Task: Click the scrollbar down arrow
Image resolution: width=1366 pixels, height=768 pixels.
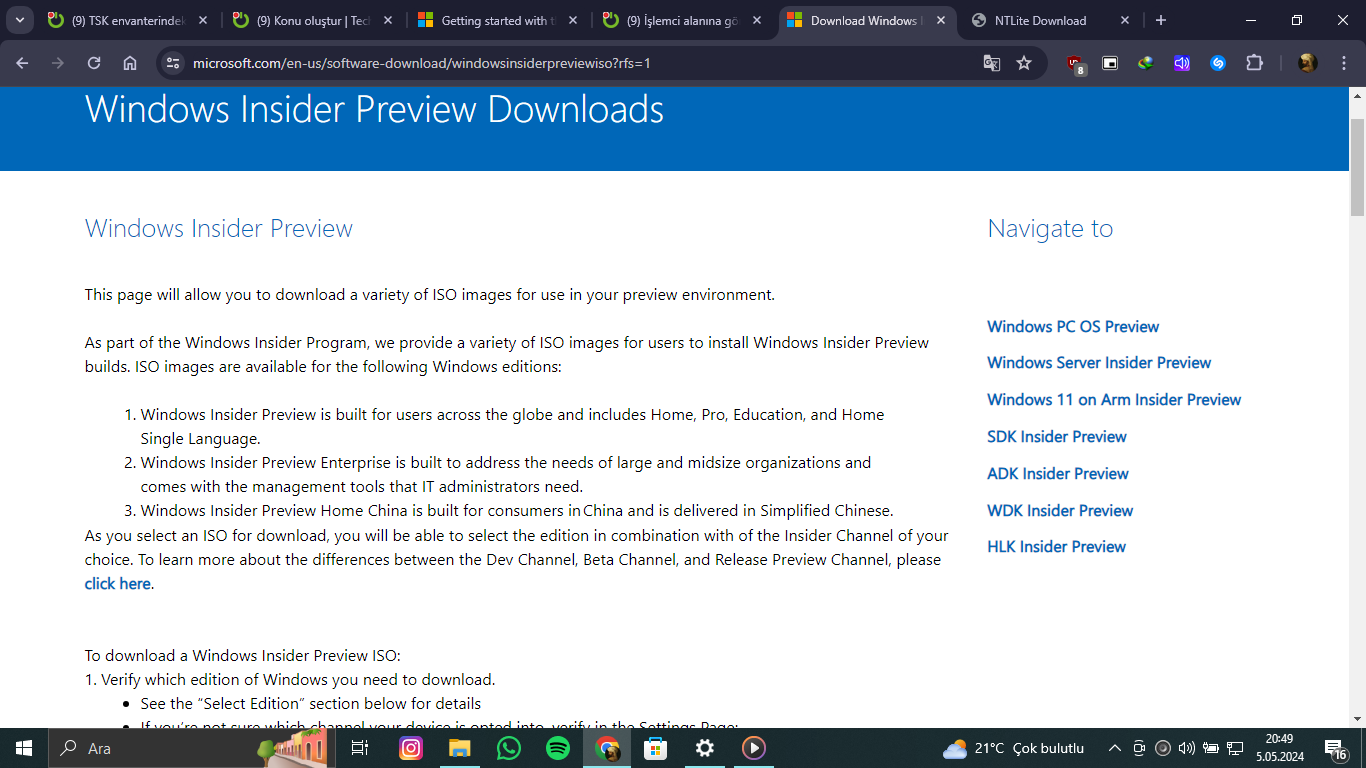Action: pos(1357,718)
